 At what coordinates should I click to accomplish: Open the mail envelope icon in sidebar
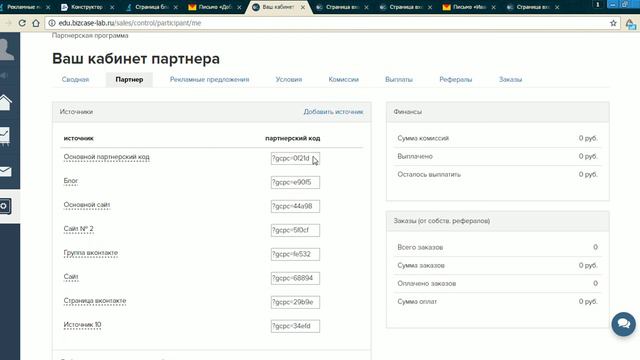click(5, 171)
